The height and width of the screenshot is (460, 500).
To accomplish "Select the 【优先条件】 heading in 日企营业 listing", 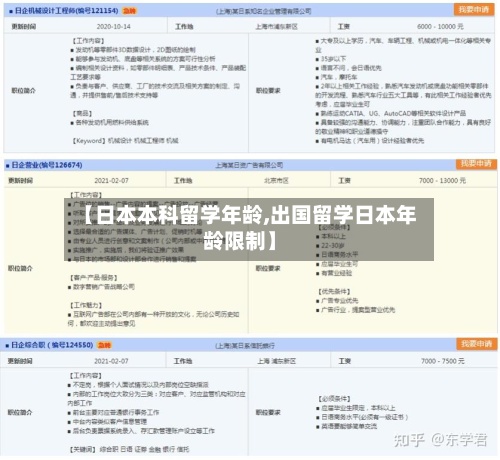I will [334, 291].
